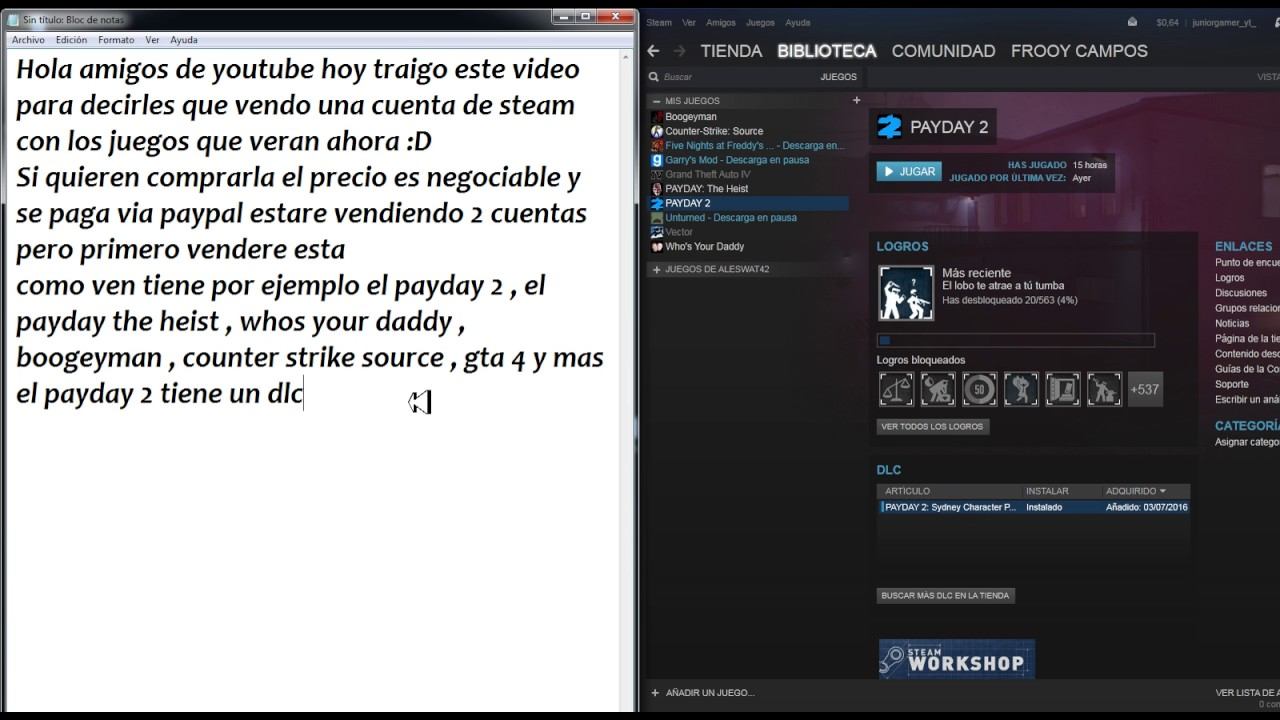
Task: Open the Discusiones link under ENLACES
Action: pyautogui.click(x=1241, y=293)
